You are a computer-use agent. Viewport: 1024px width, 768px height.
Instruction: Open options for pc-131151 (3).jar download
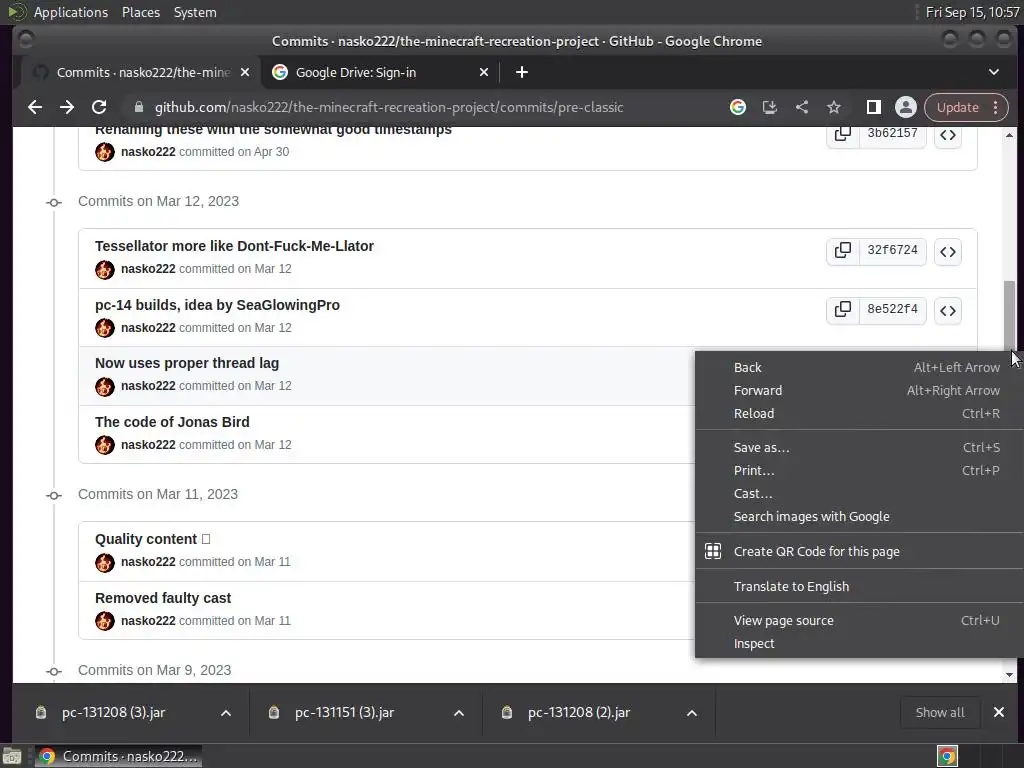point(459,713)
